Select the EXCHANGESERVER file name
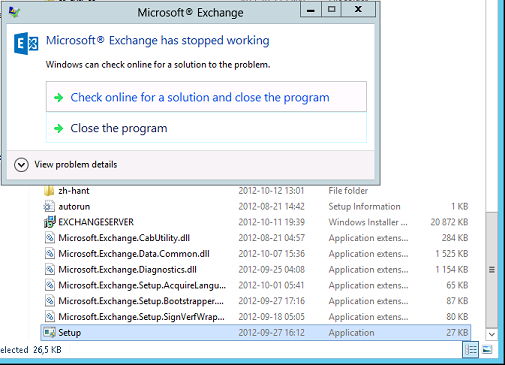The height and width of the screenshot is (365, 505). [x=96, y=222]
